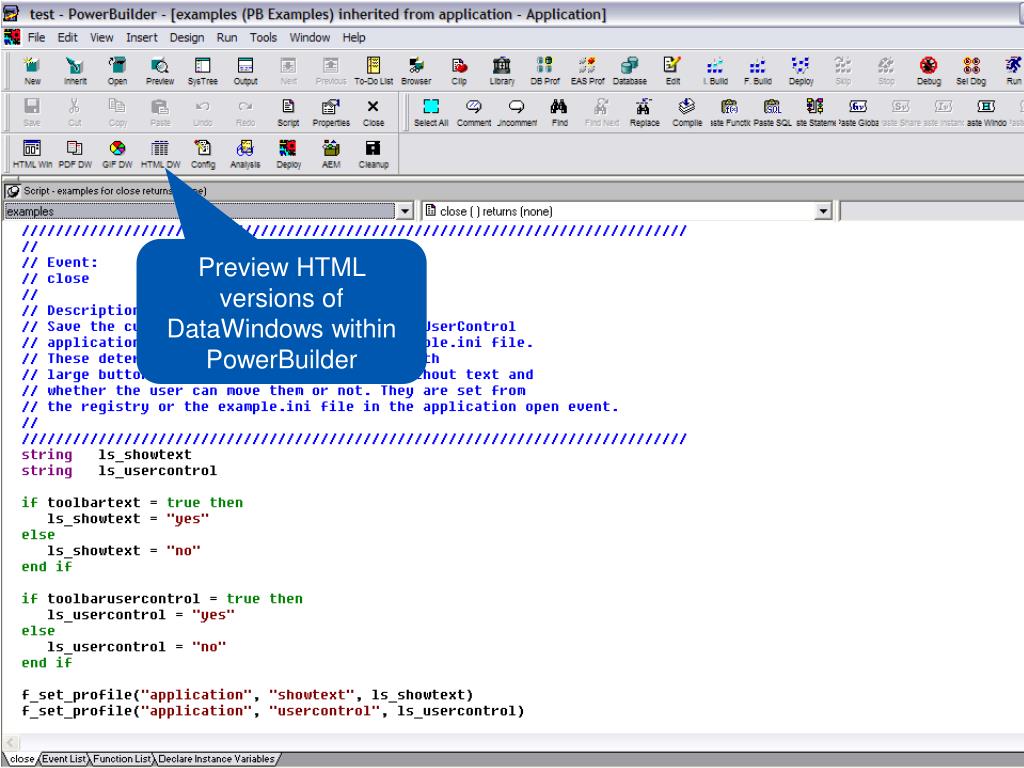The image size is (1024, 768).
Task: Click Deploy in the top toolbar
Action: (x=801, y=71)
